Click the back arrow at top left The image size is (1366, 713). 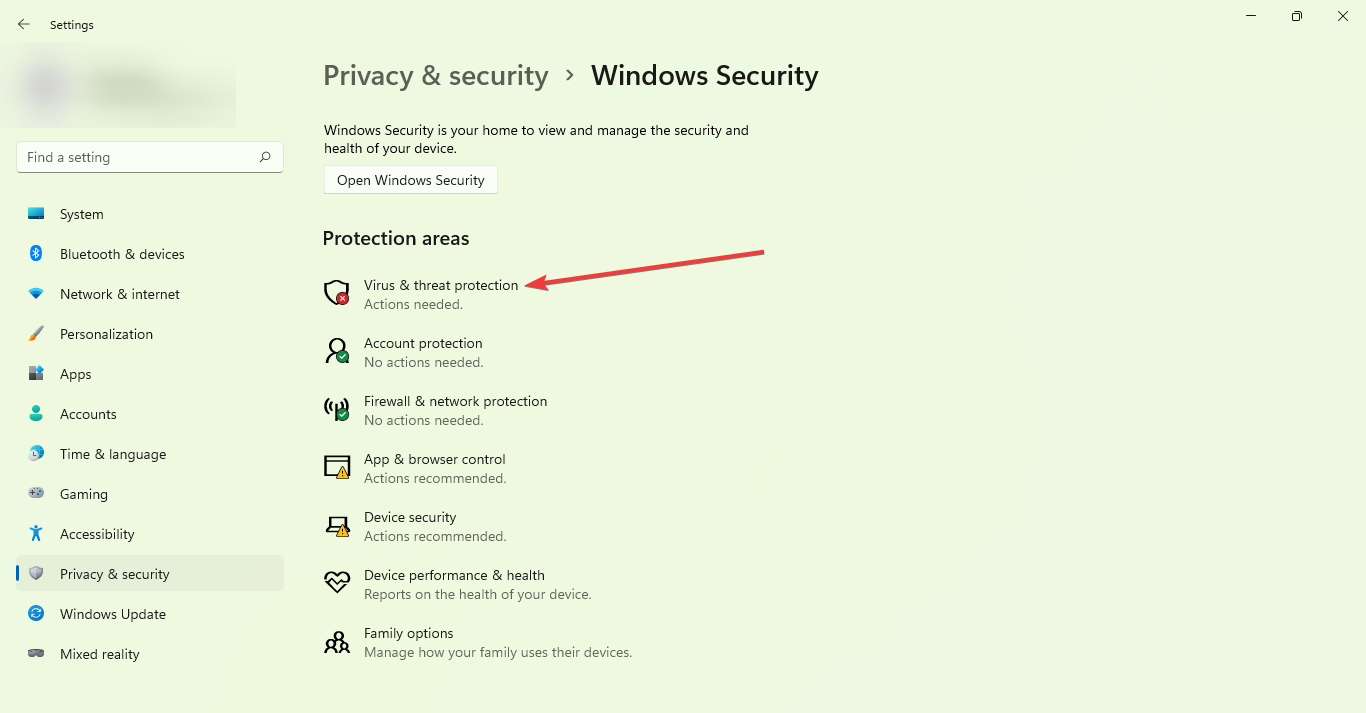23,24
